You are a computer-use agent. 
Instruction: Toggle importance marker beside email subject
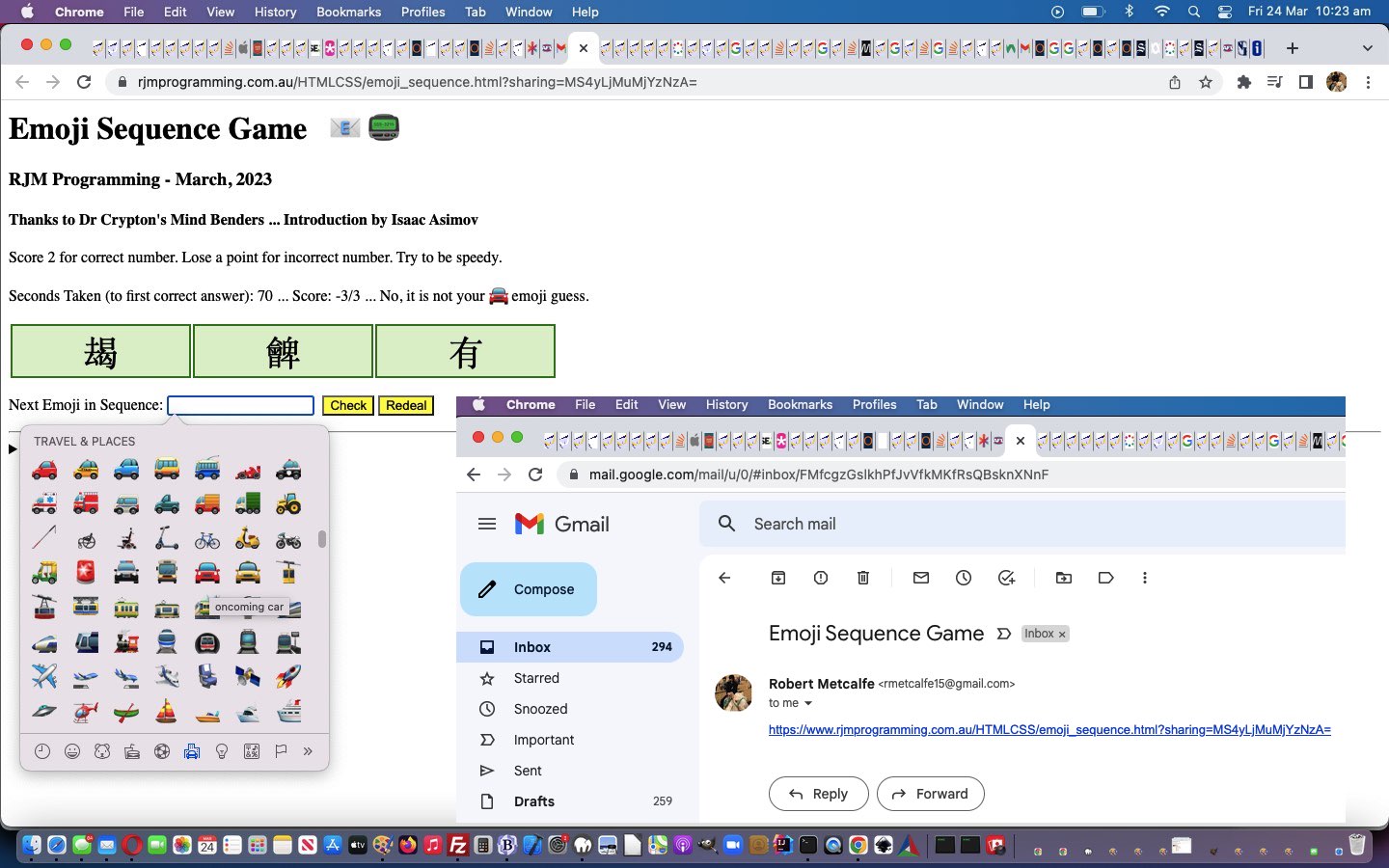1003,634
